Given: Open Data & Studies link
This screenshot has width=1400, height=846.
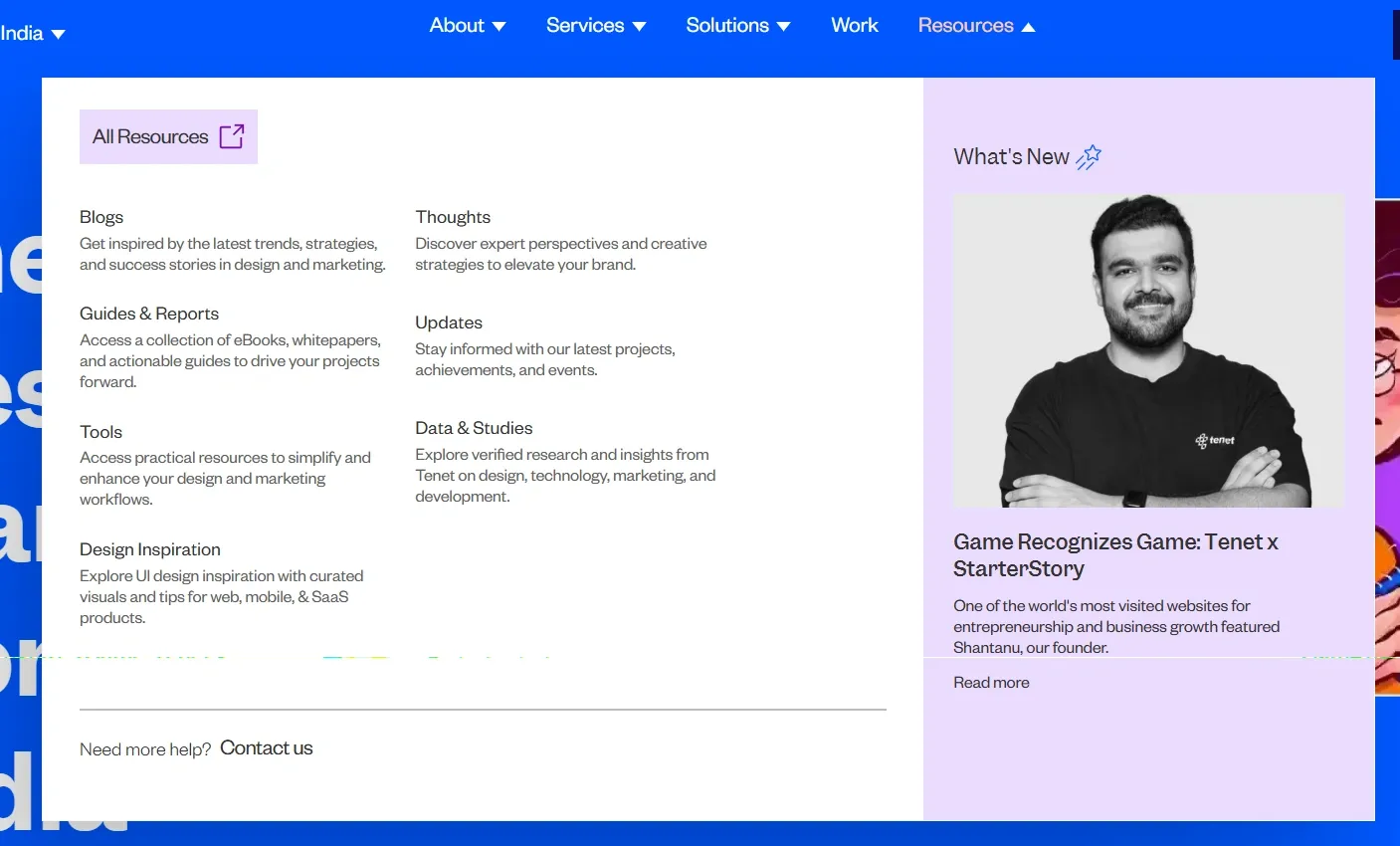Looking at the screenshot, I should 474,428.
